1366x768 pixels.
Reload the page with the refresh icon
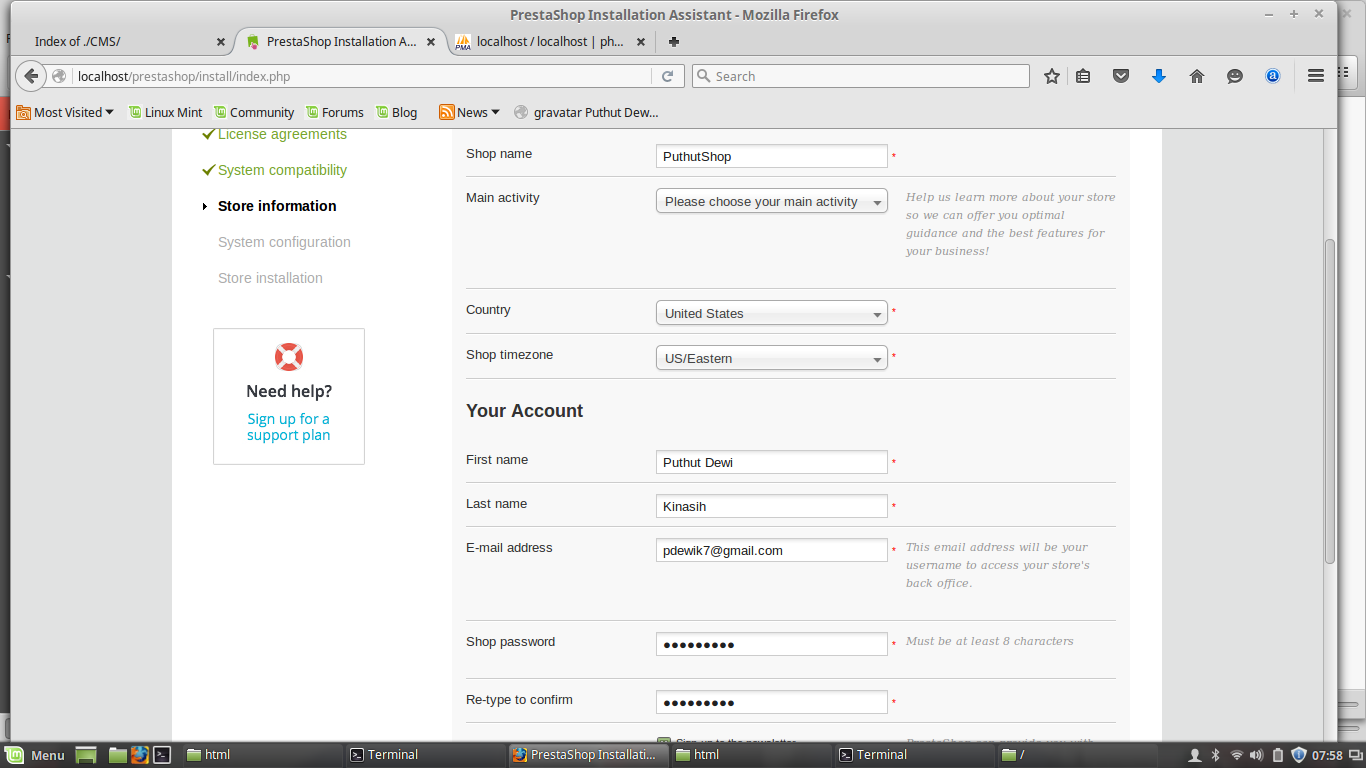(x=668, y=76)
